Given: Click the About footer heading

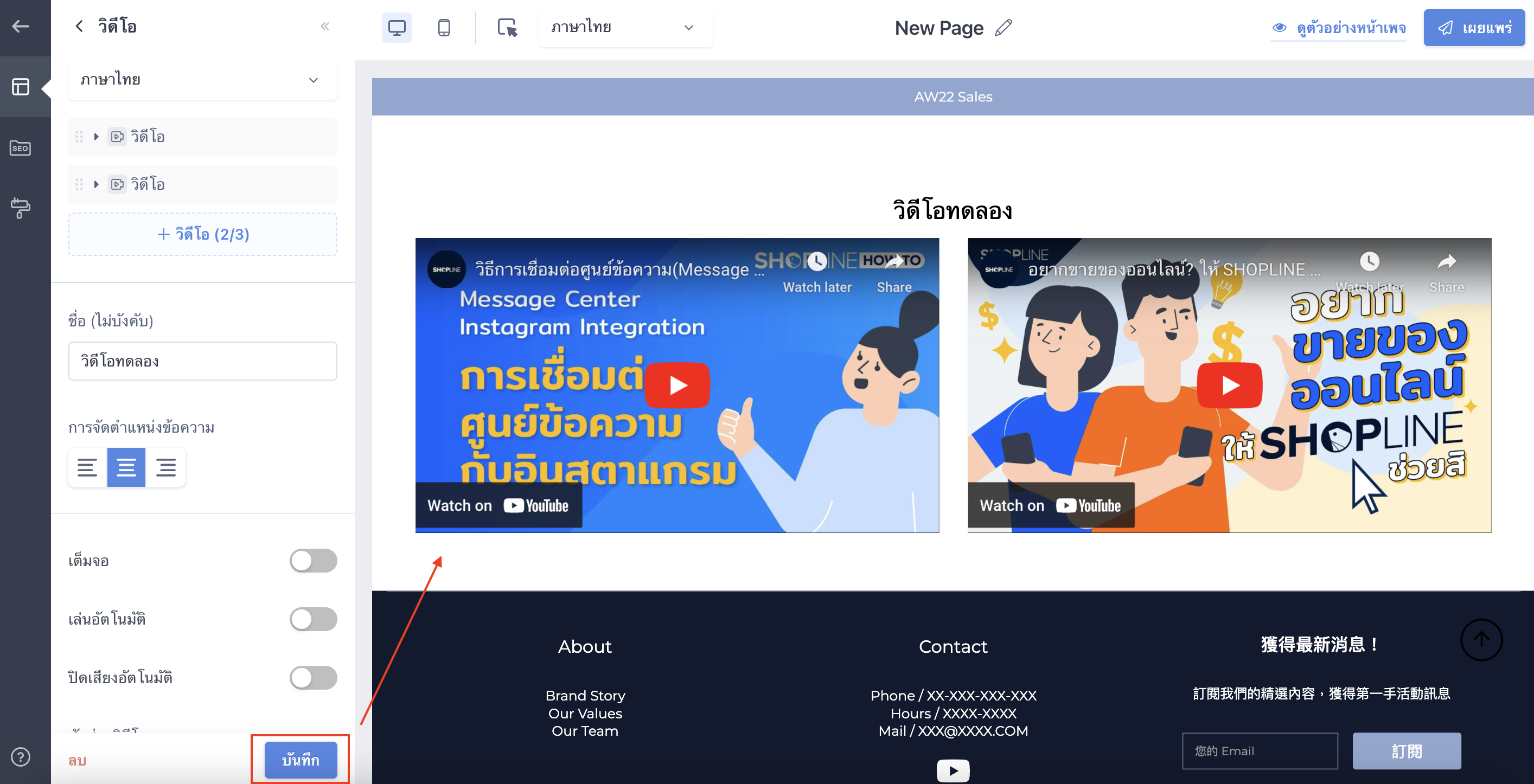Looking at the screenshot, I should pyautogui.click(x=585, y=646).
